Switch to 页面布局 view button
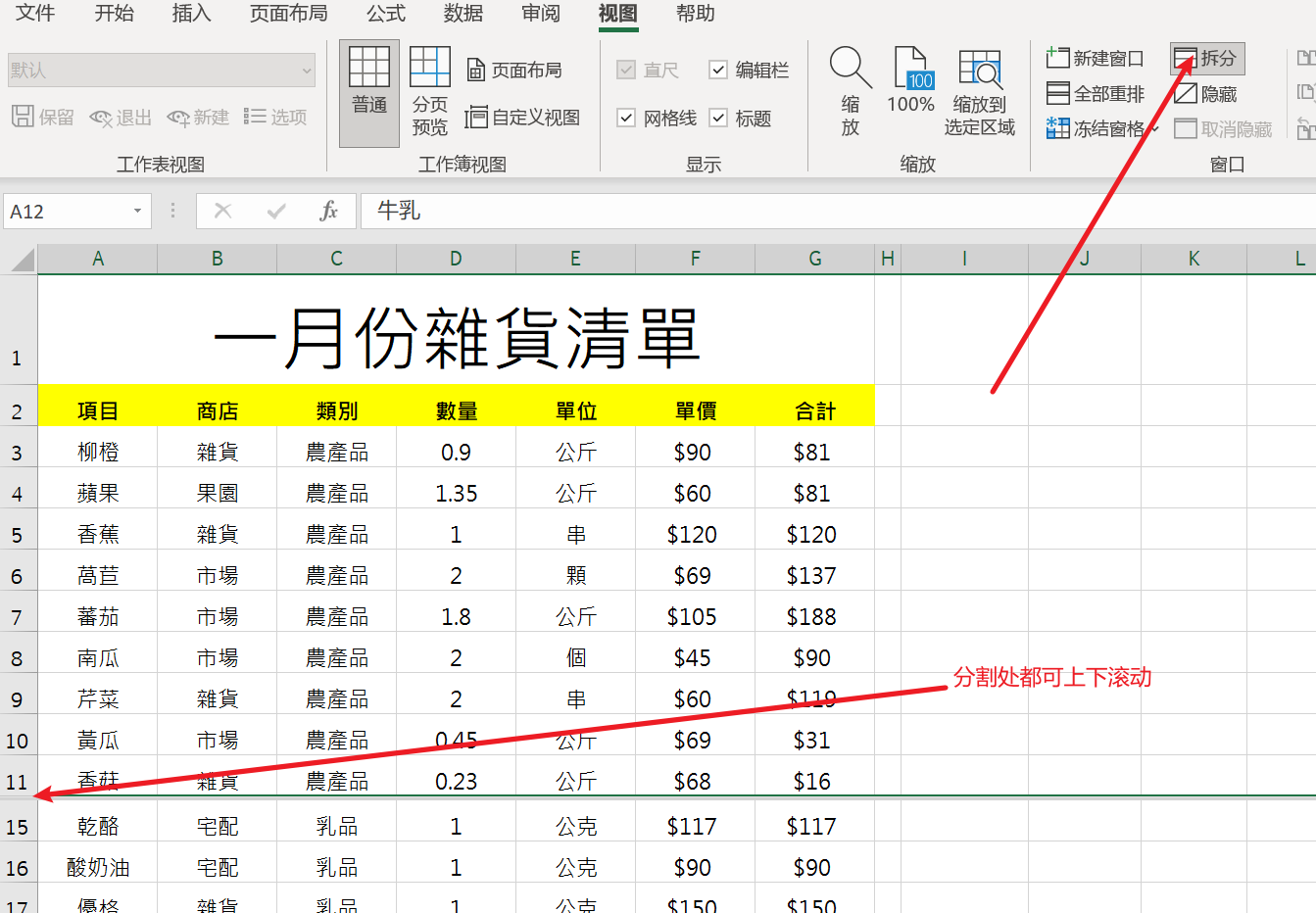The height and width of the screenshot is (913, 1316). coord(514,70)
